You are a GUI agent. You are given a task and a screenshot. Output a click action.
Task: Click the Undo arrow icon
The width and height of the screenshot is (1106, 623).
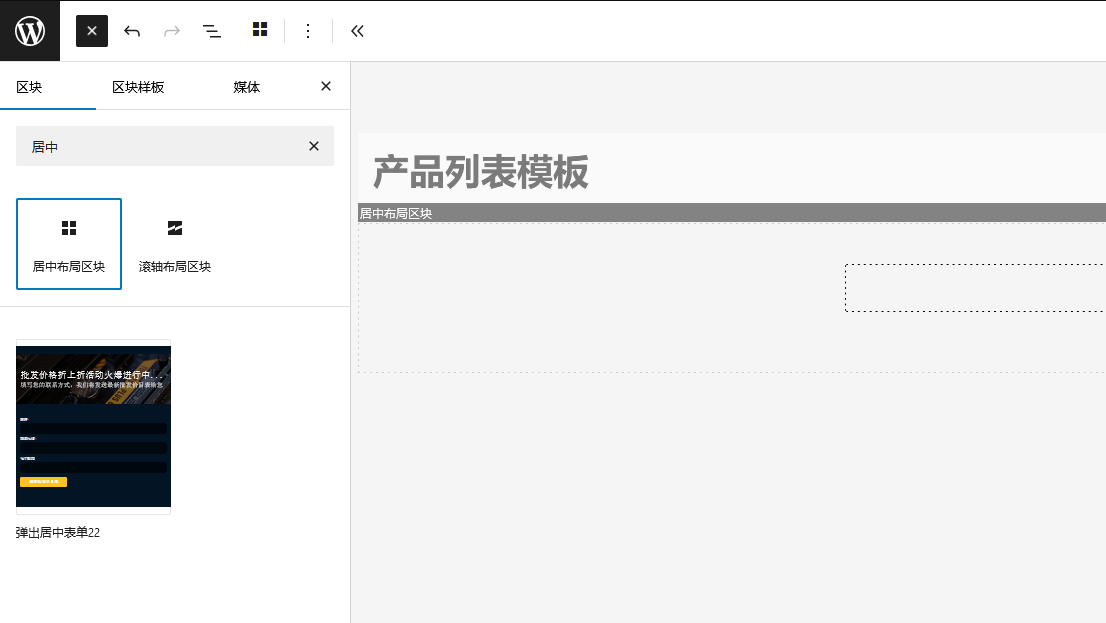(131, 31)
